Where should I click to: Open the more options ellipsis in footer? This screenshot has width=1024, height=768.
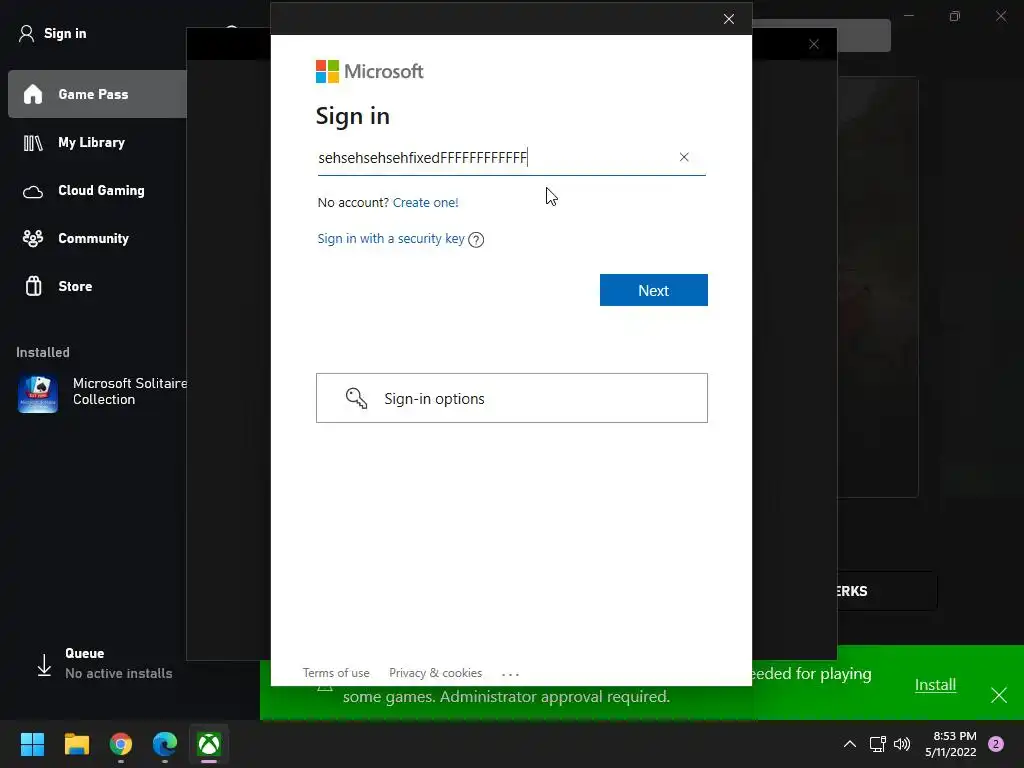click(x=510, y=674)
